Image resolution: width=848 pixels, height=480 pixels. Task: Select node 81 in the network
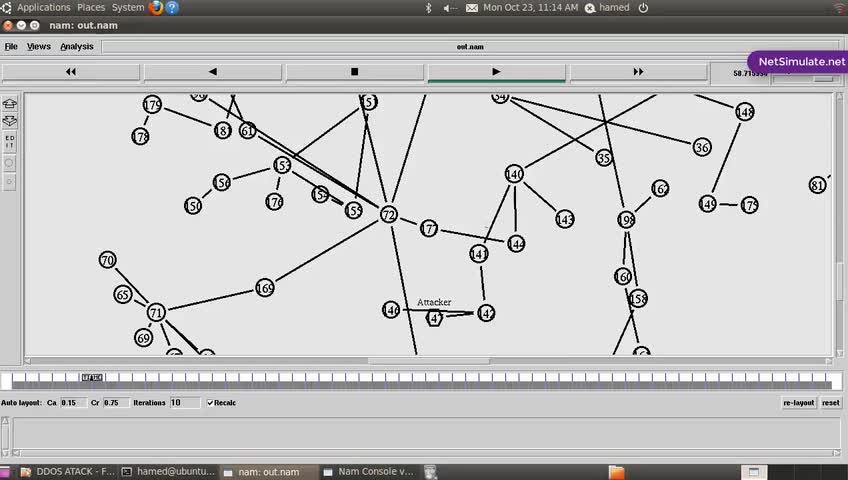pyautogui.click(x=818, y=185)
